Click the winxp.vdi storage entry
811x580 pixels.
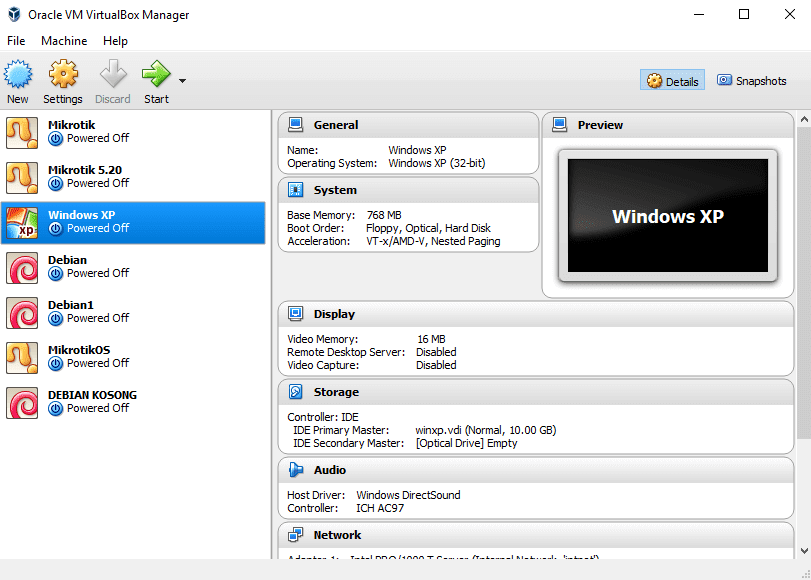coord(486,430)
